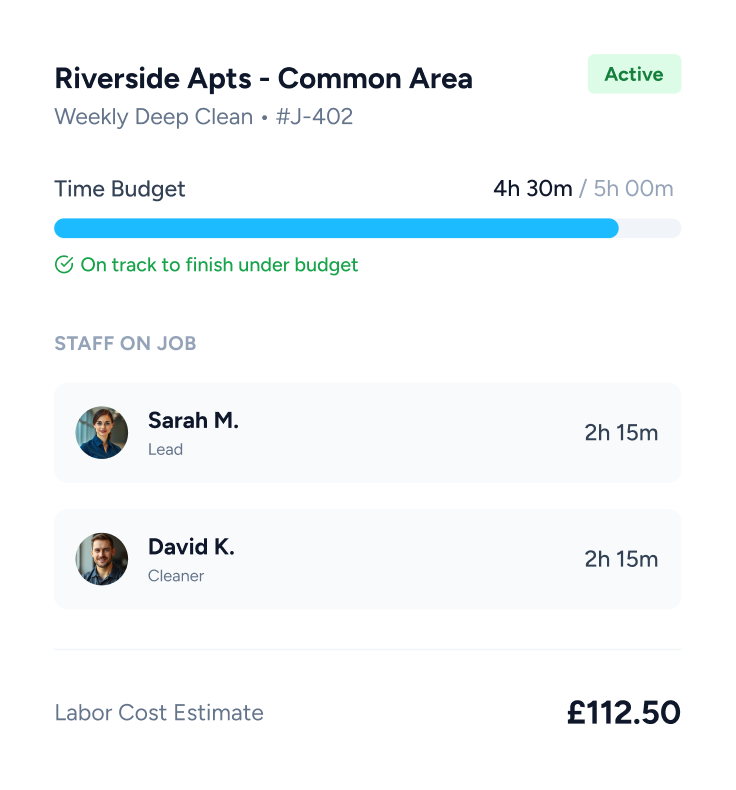Click the green check circle status icon

[64, 265]
